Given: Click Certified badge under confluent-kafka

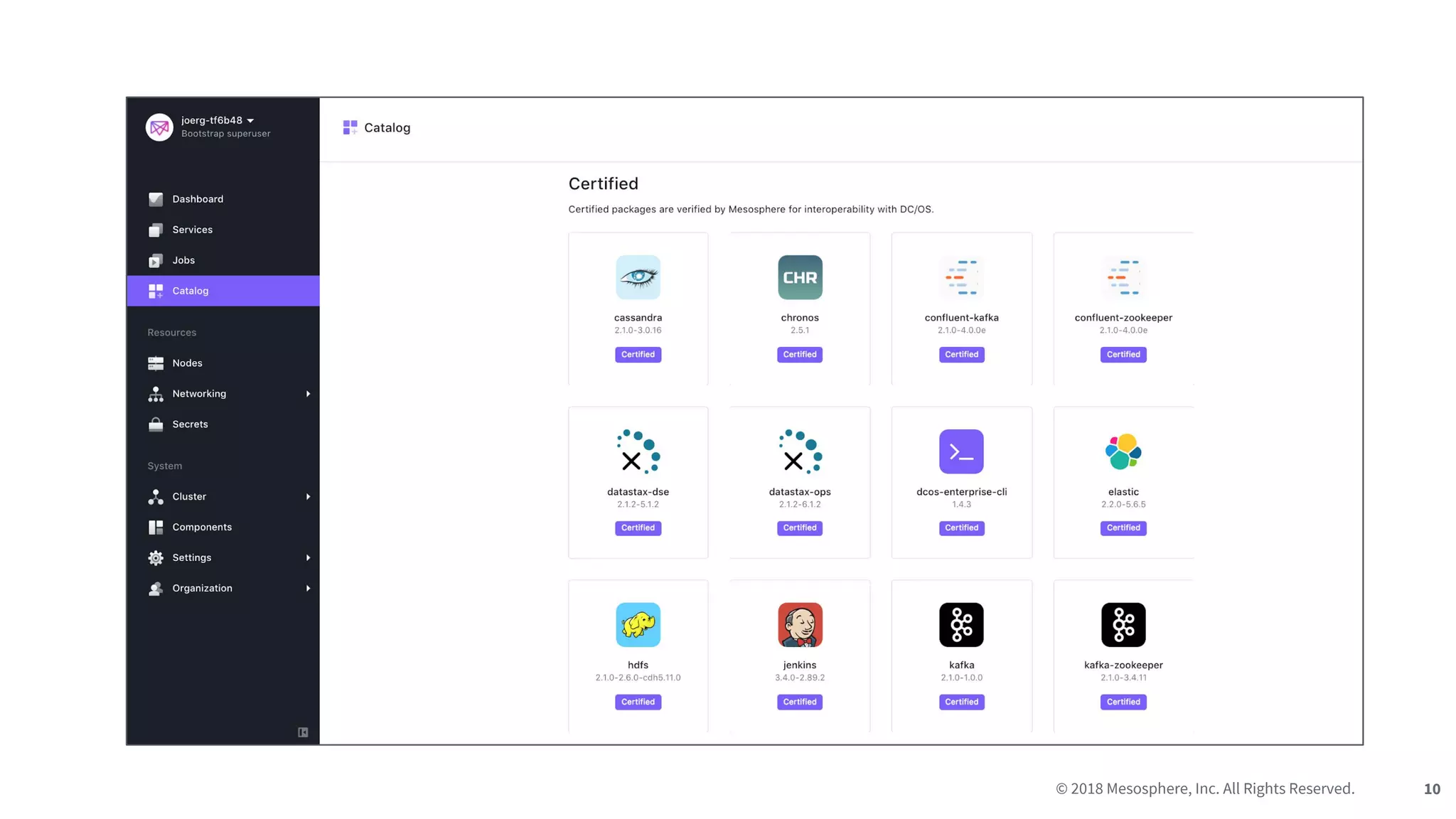Looking at the screenshot, I should click(961, 354).
